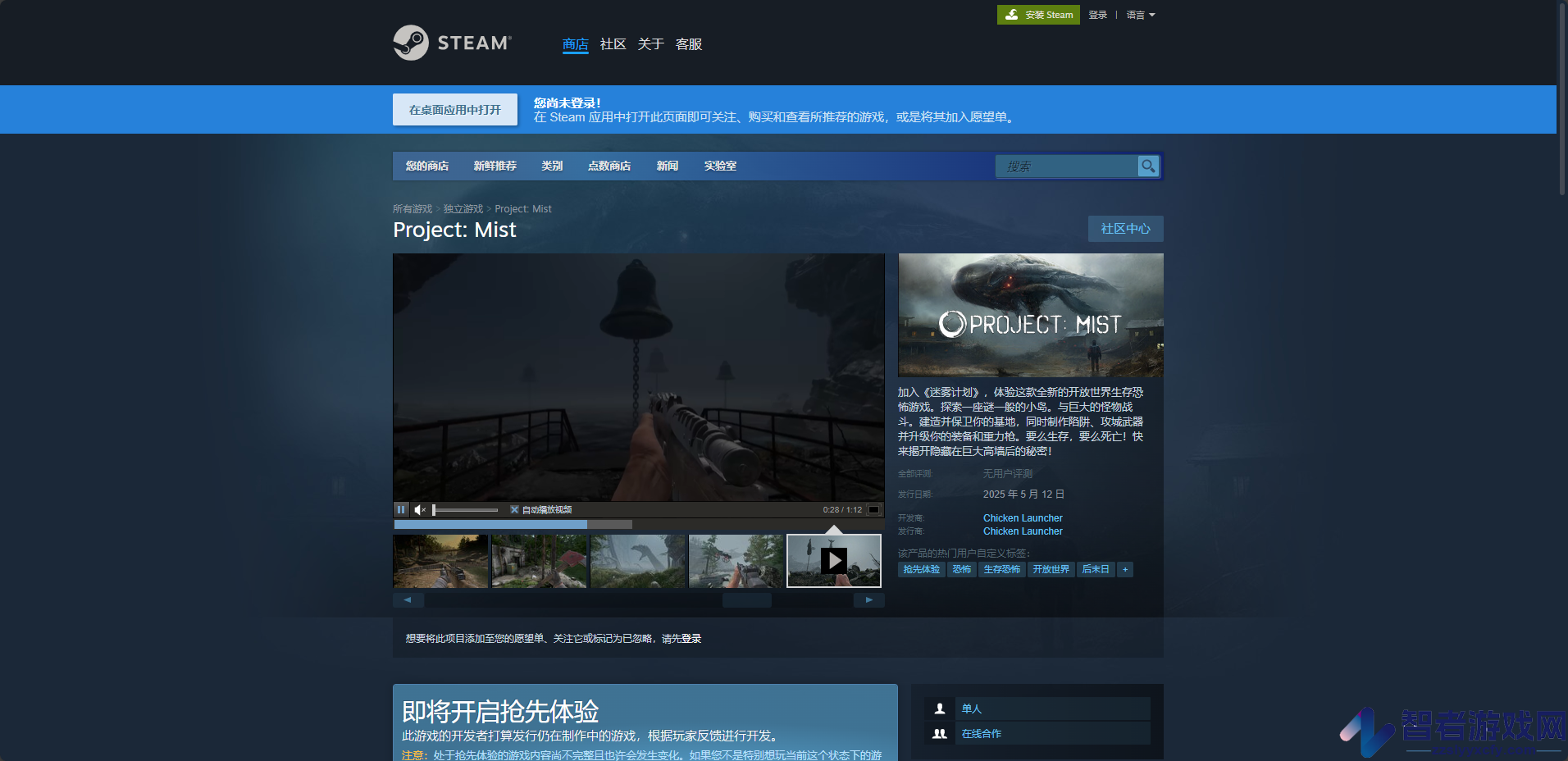Click the publisher Chicken Launcher link

[x=1023, y=531]
